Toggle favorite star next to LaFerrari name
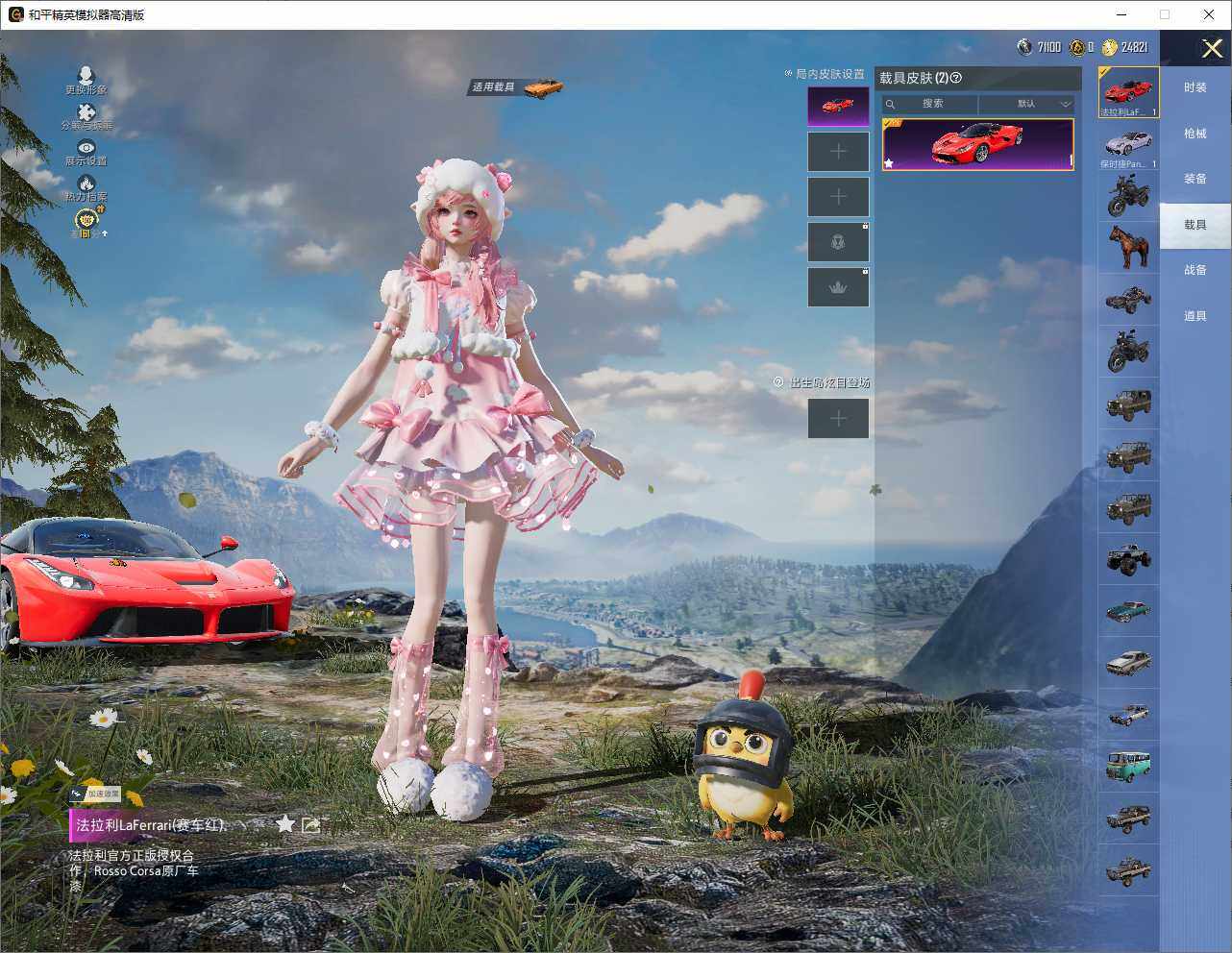This screenshot has height=953, width=1232. [285, 824]
